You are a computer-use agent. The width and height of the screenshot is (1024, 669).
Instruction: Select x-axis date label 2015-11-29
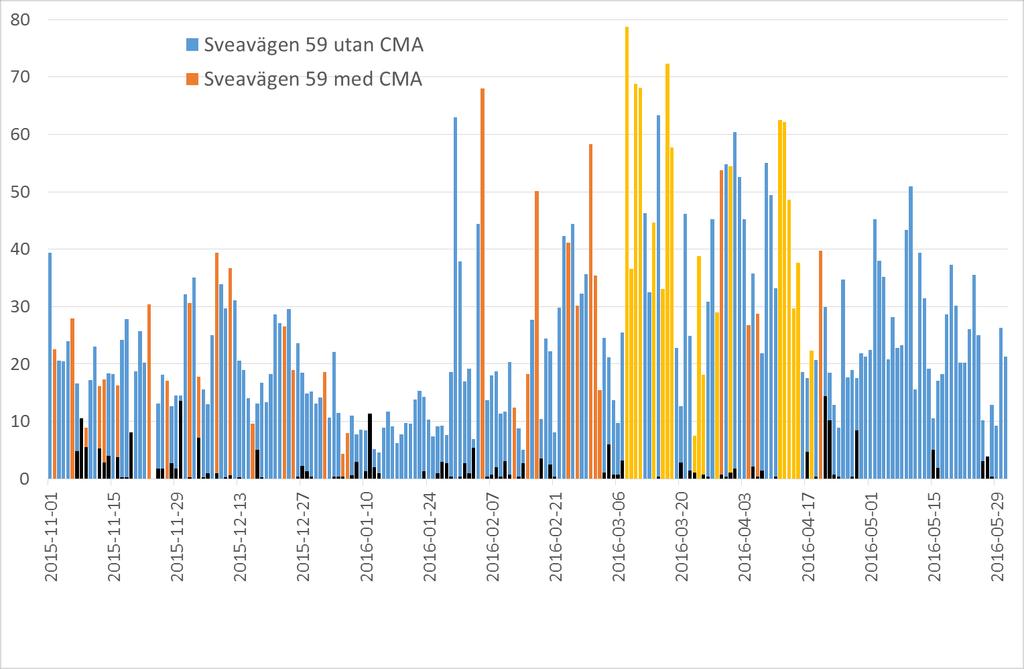coord(178,536)
